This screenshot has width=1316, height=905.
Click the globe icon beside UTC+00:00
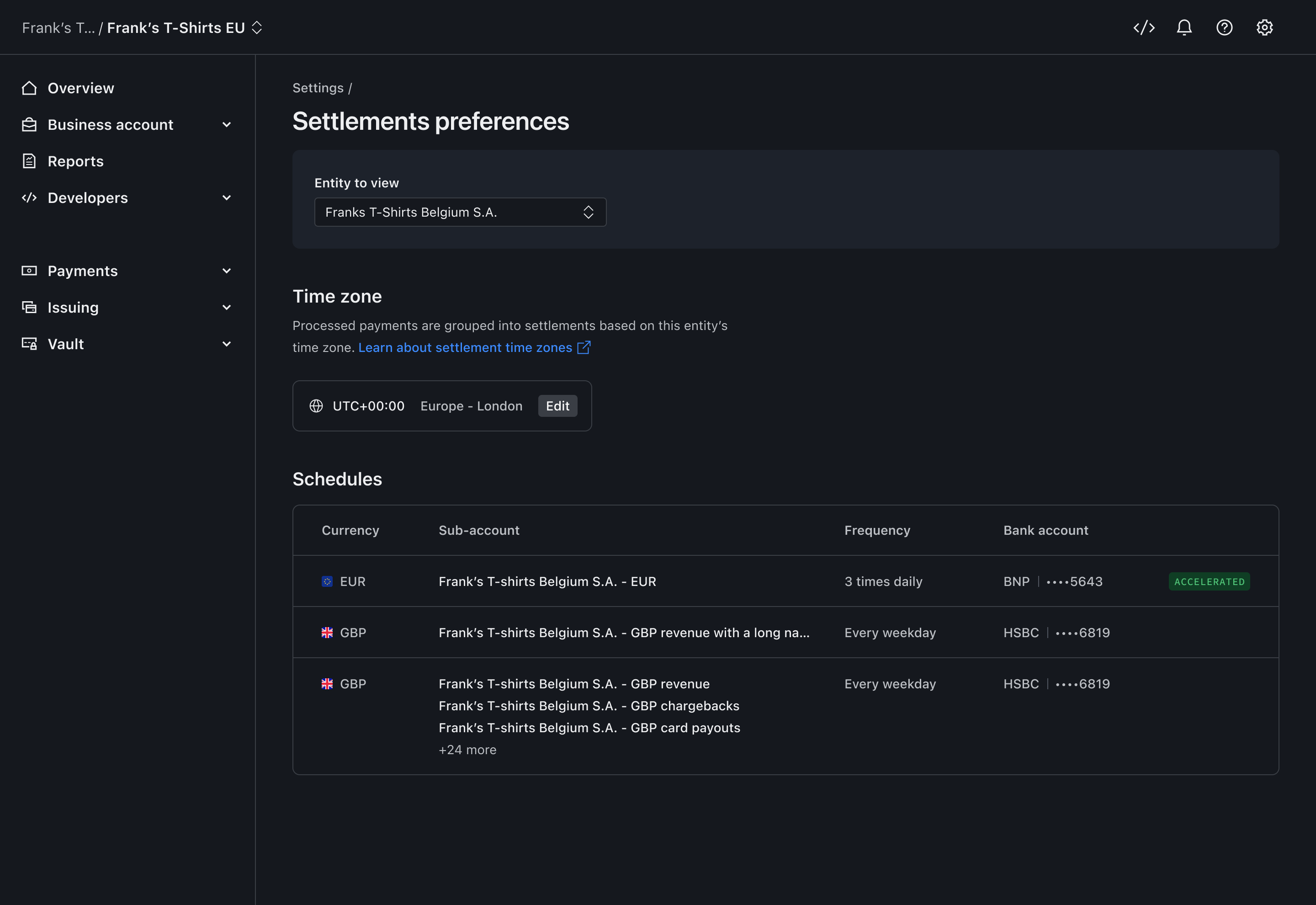316,406
